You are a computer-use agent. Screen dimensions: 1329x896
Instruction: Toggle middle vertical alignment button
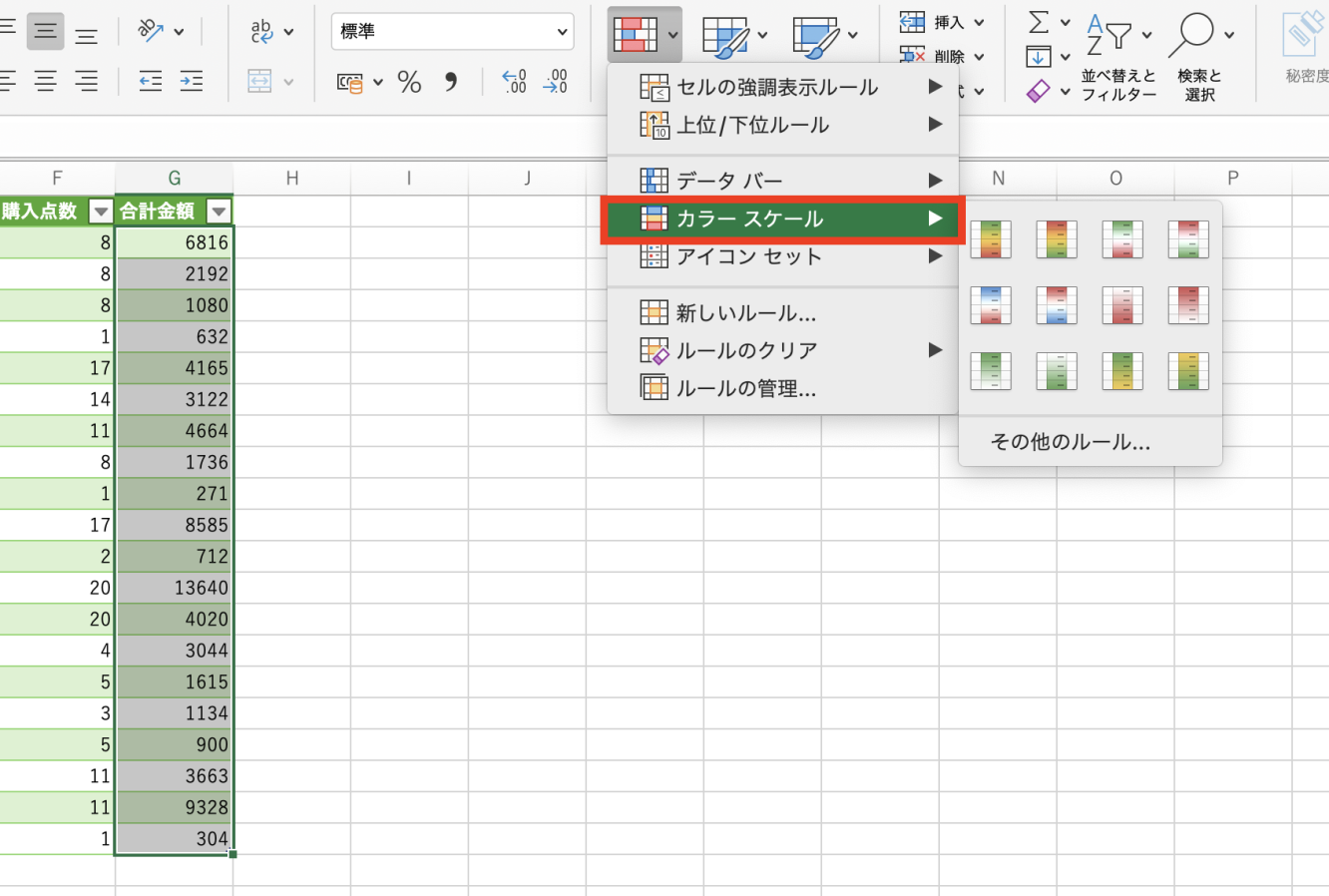point(46,32)
